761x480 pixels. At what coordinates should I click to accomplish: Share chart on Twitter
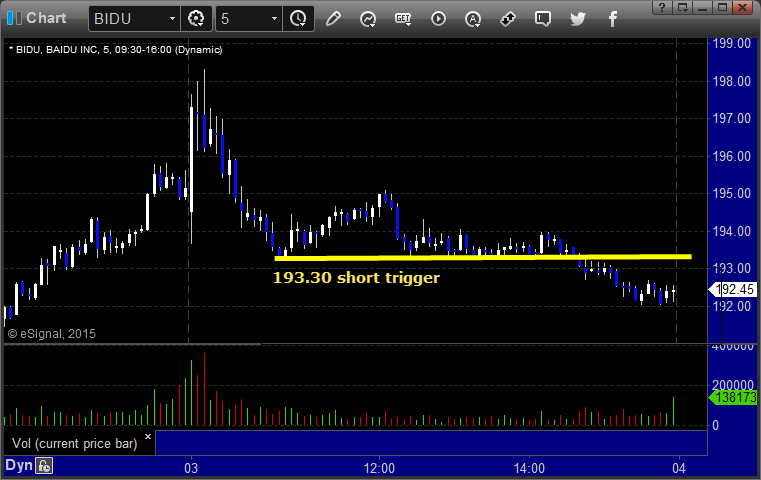pyautogui.click(x=578, y=19)
